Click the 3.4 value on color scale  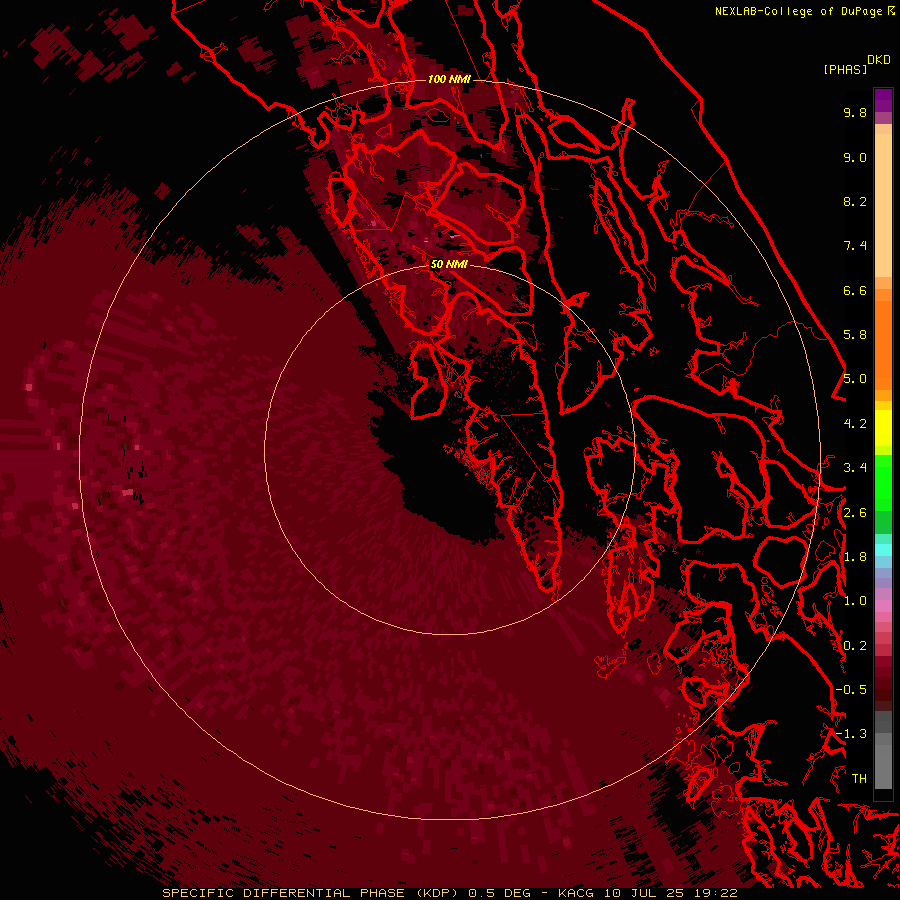[855, 468]
